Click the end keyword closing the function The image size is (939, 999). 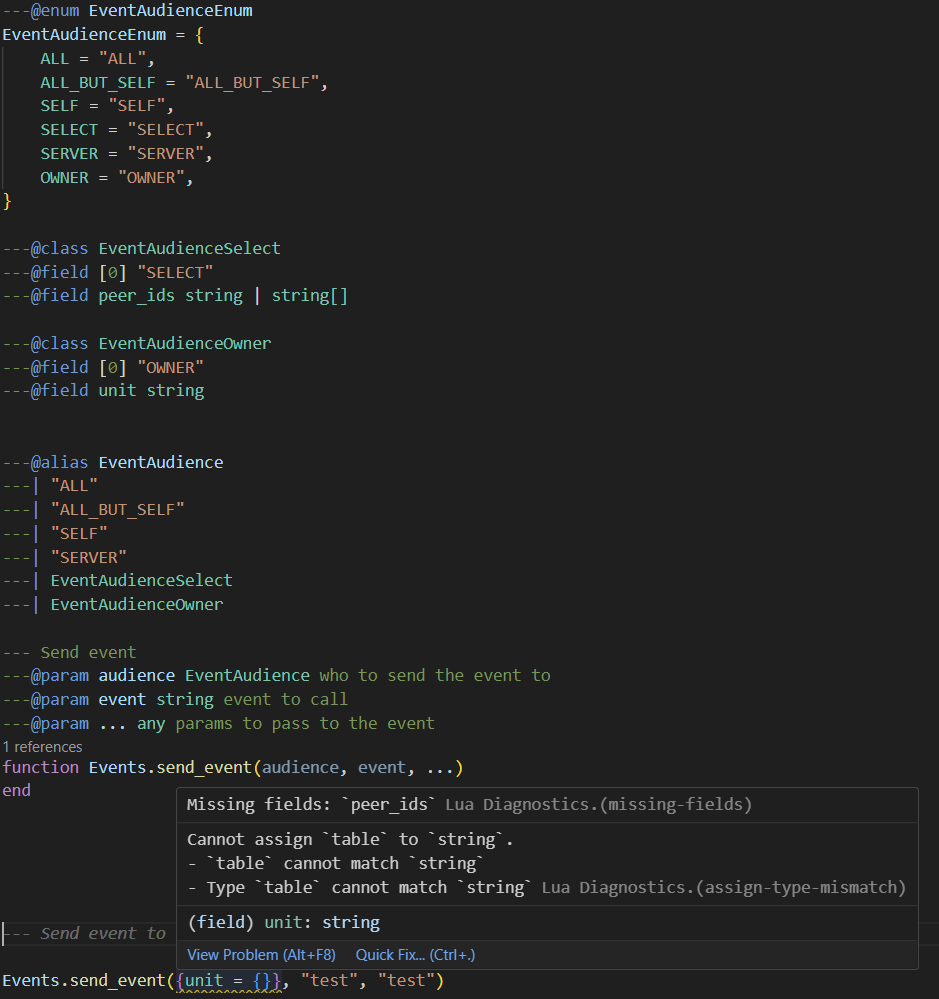click(15, 790)
